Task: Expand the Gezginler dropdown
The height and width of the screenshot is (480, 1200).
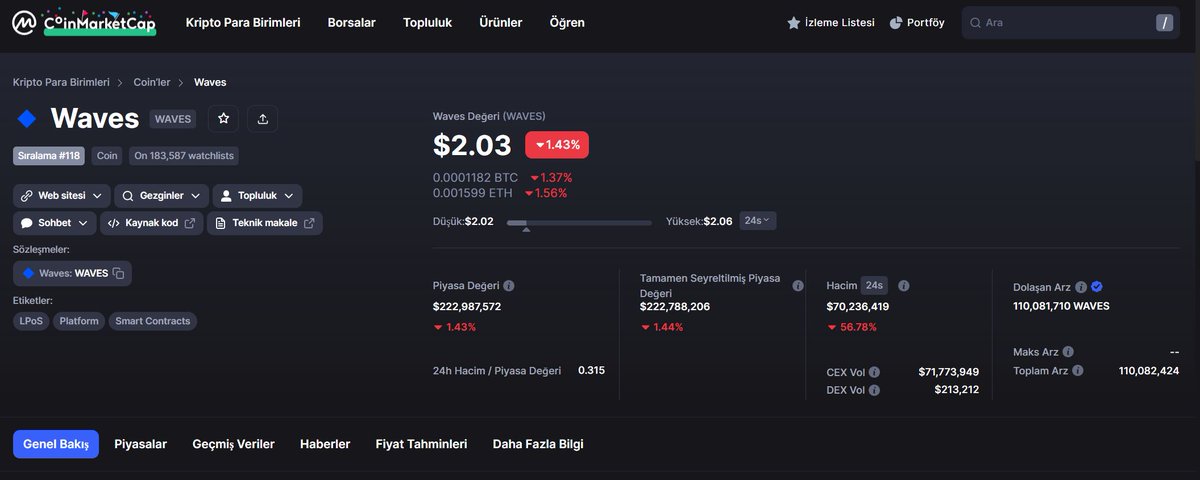Action: pyautogui.click(x=161, y=196)
